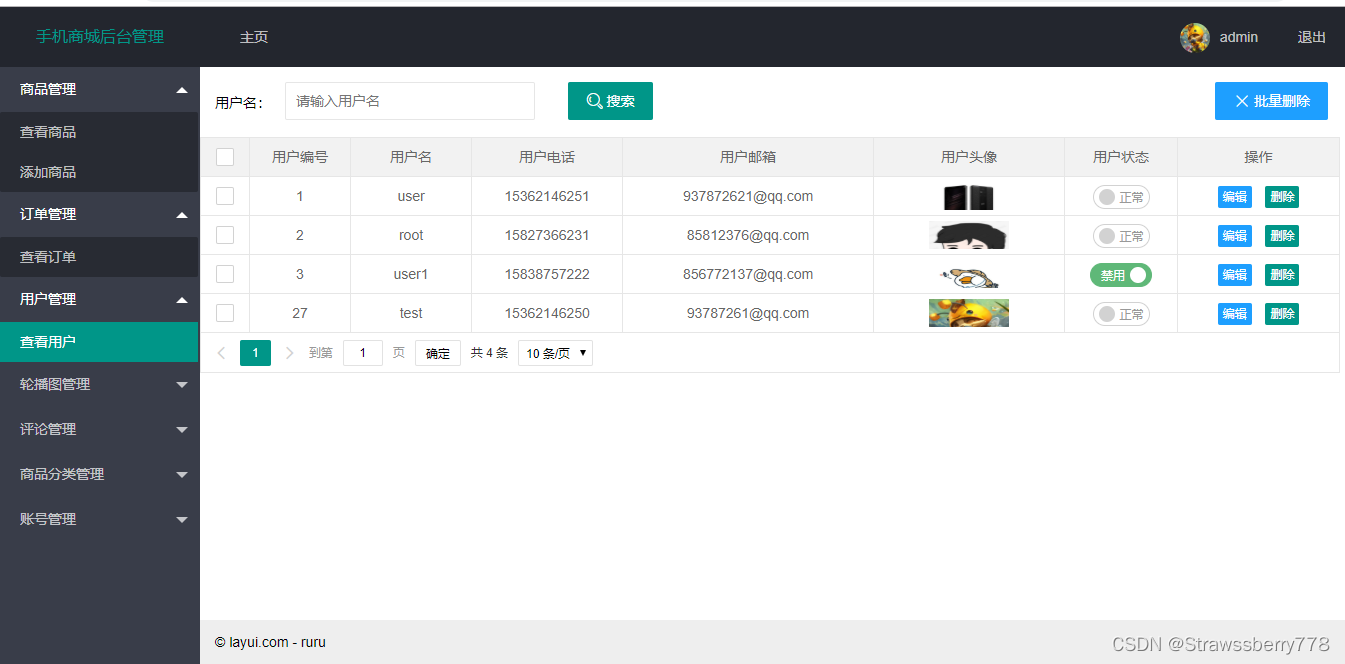Click 退出 to log out

coord(1311,37)
